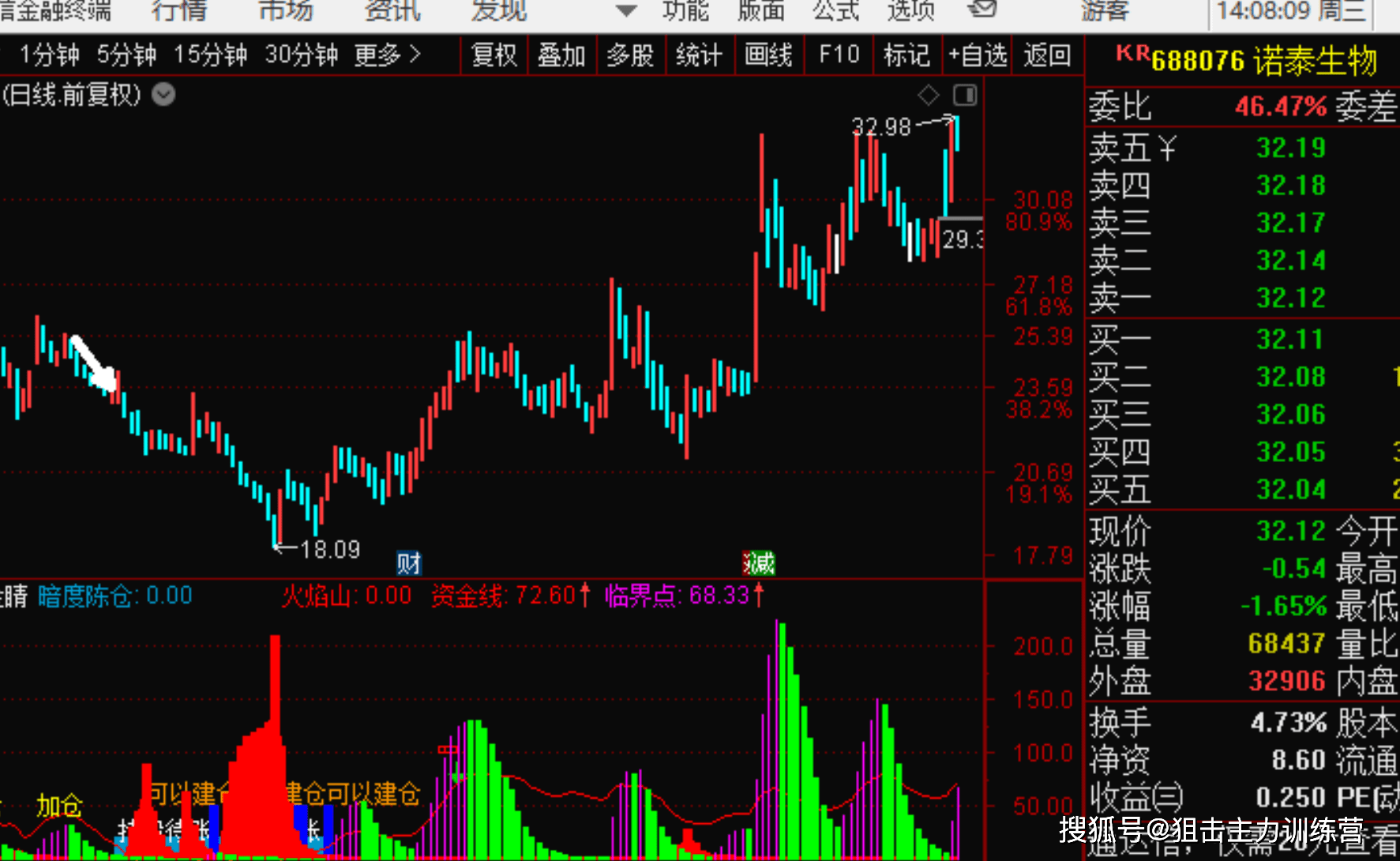Click the 32.98 high price label

pos(881,126)
